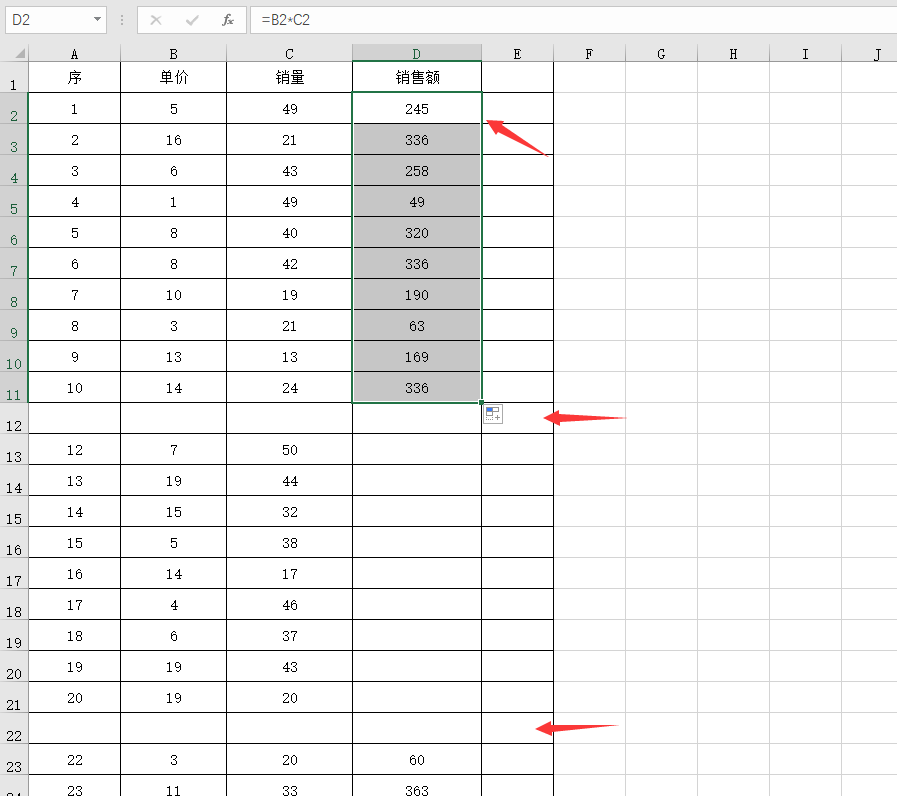Select row 12 header
The width and height of the screenshot is (897, 796).
tap(14, 418)
